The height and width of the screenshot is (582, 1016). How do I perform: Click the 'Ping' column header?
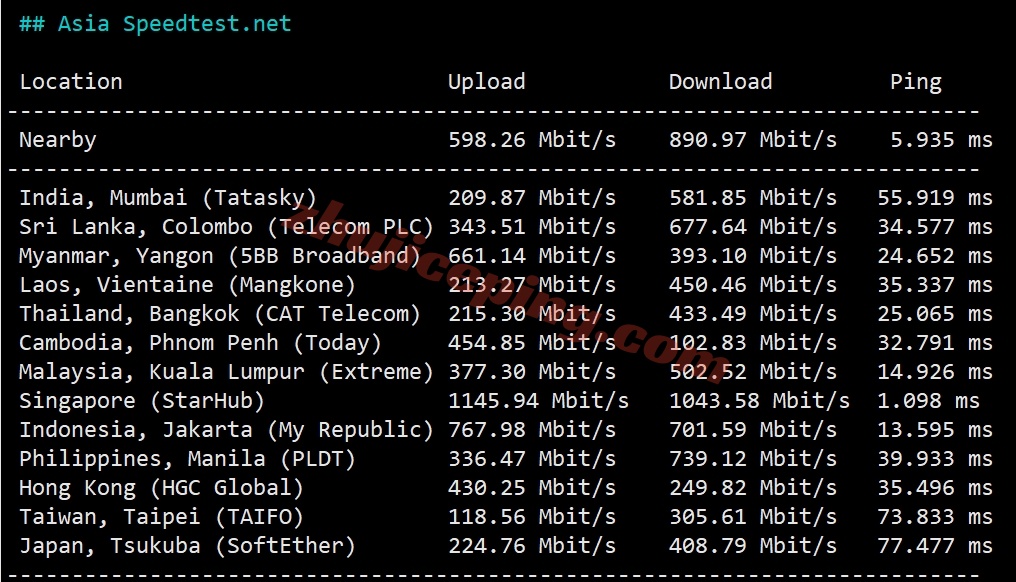tap(916, 82)
